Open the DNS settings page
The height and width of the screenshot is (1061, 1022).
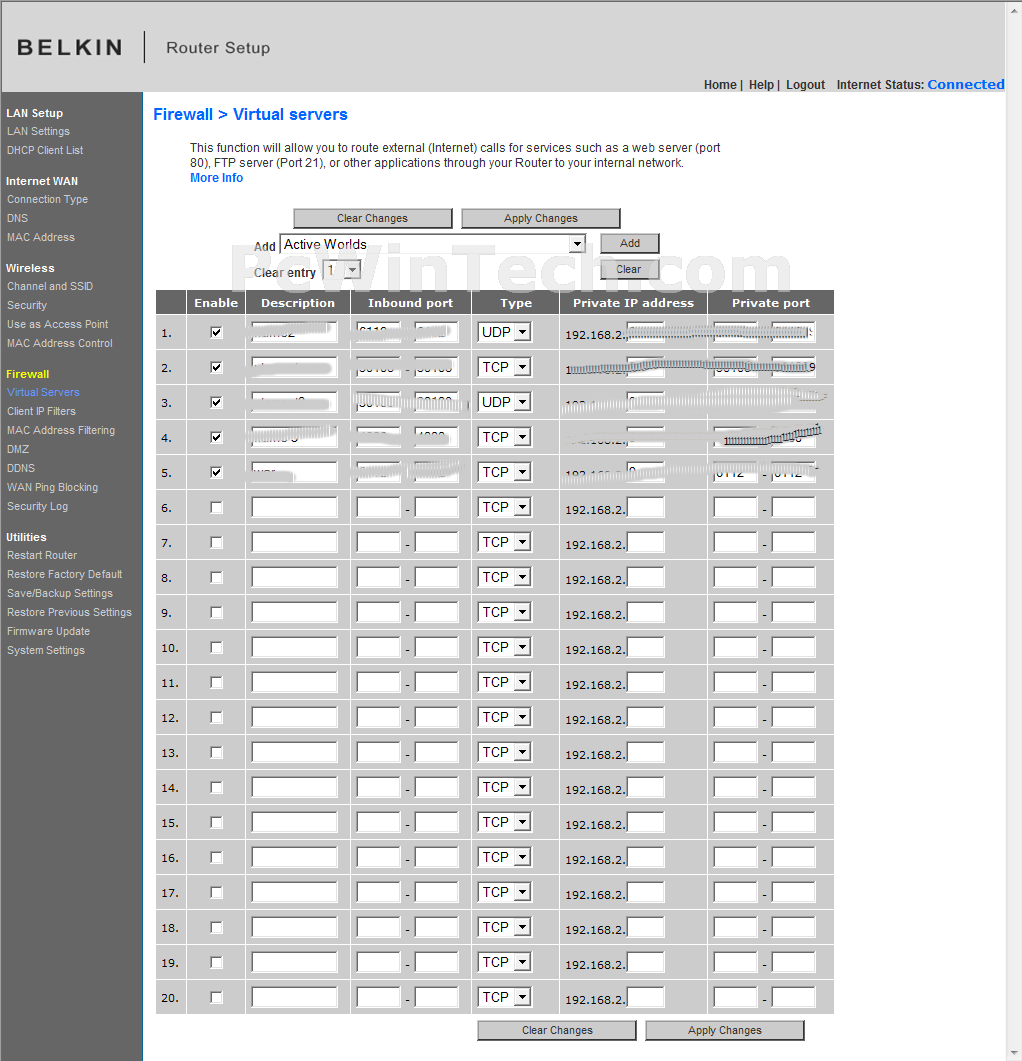pos(18,219)
